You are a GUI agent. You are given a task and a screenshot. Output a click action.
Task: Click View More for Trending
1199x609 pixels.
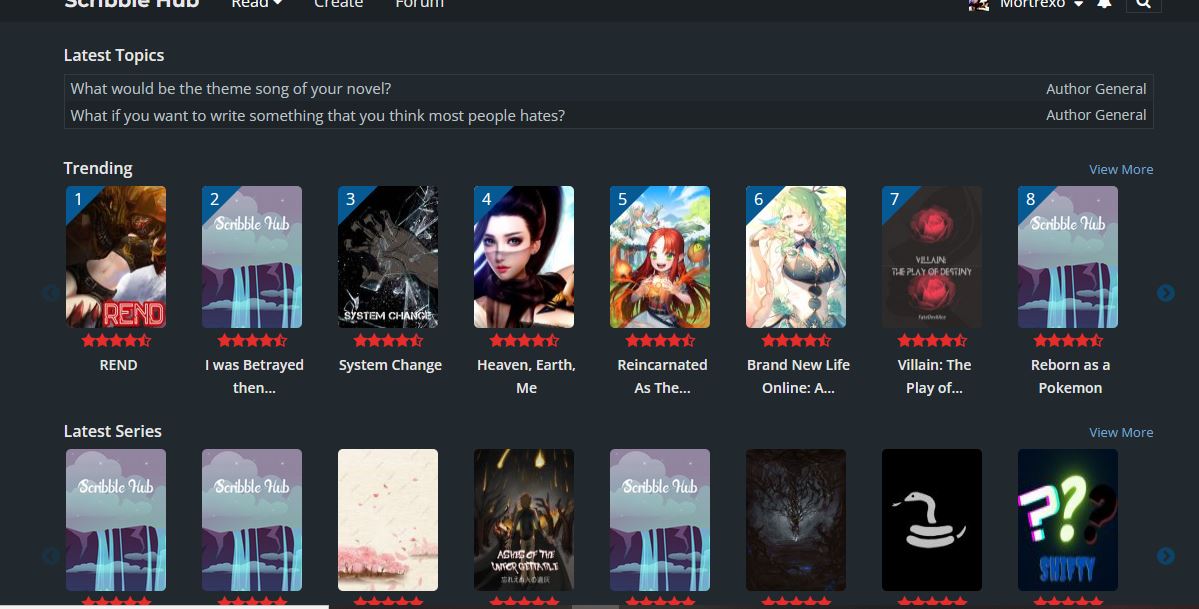click(1120, 169)
